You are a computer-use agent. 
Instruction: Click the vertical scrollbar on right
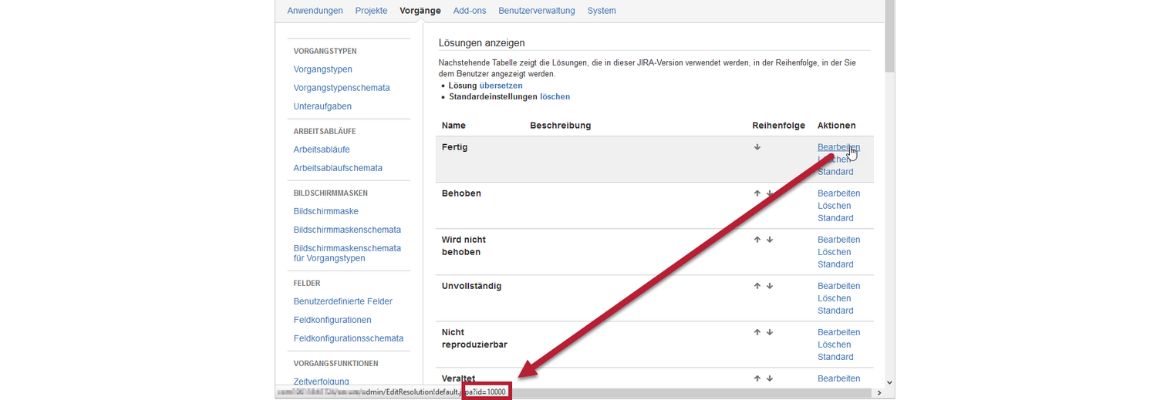pos(889,200)
